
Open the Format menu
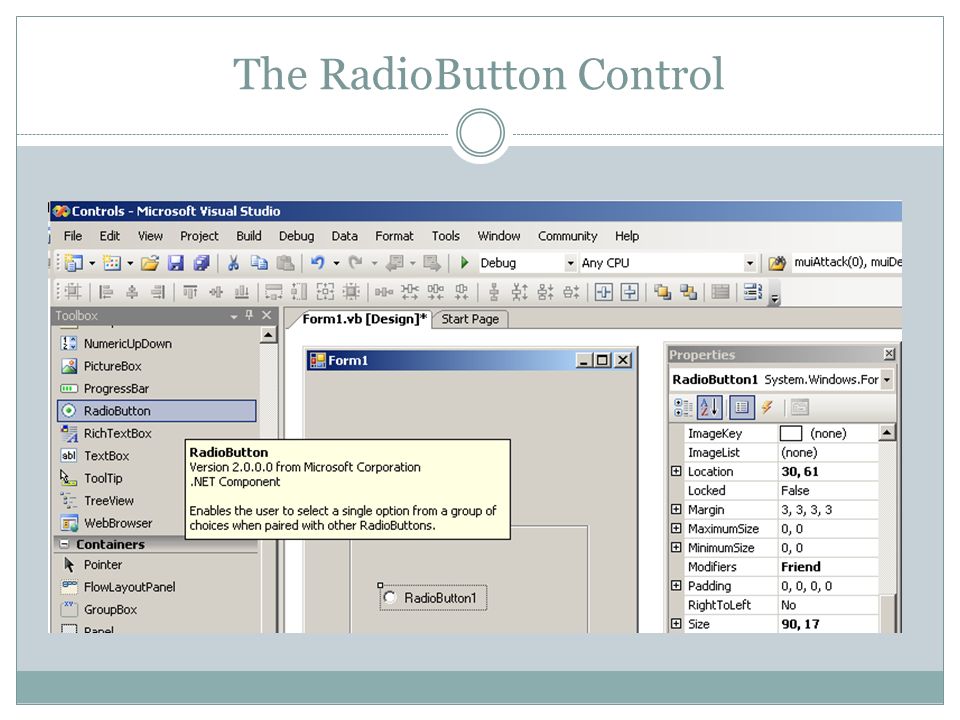[394, 236]
